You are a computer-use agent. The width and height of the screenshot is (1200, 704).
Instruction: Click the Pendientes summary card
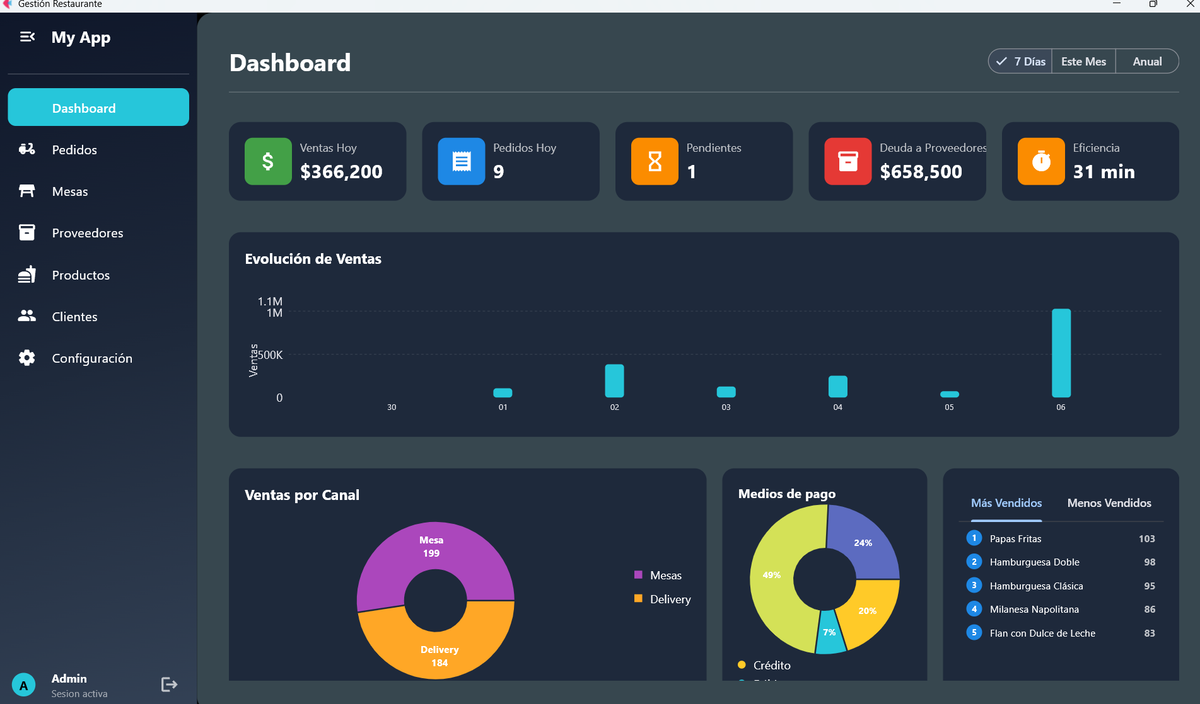(703, 161)
